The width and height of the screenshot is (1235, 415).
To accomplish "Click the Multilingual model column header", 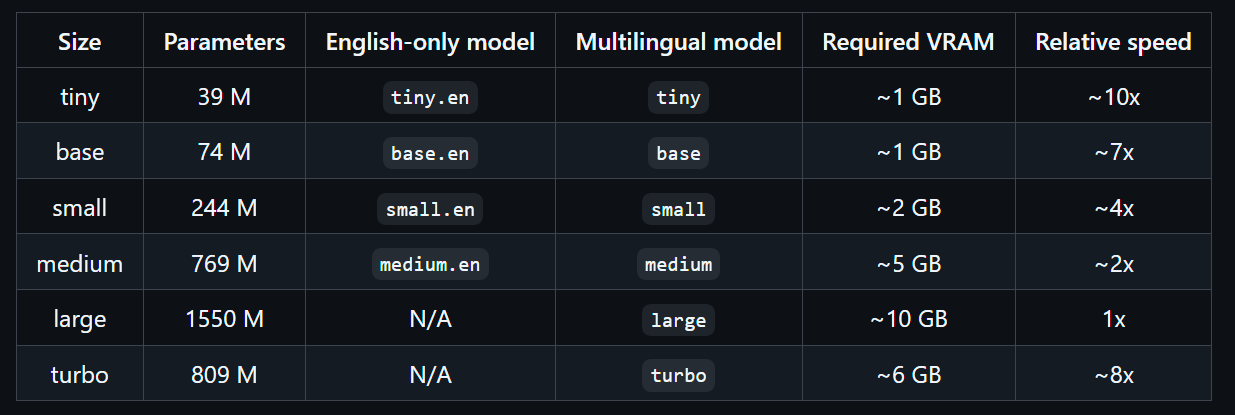I will (678, 42).
